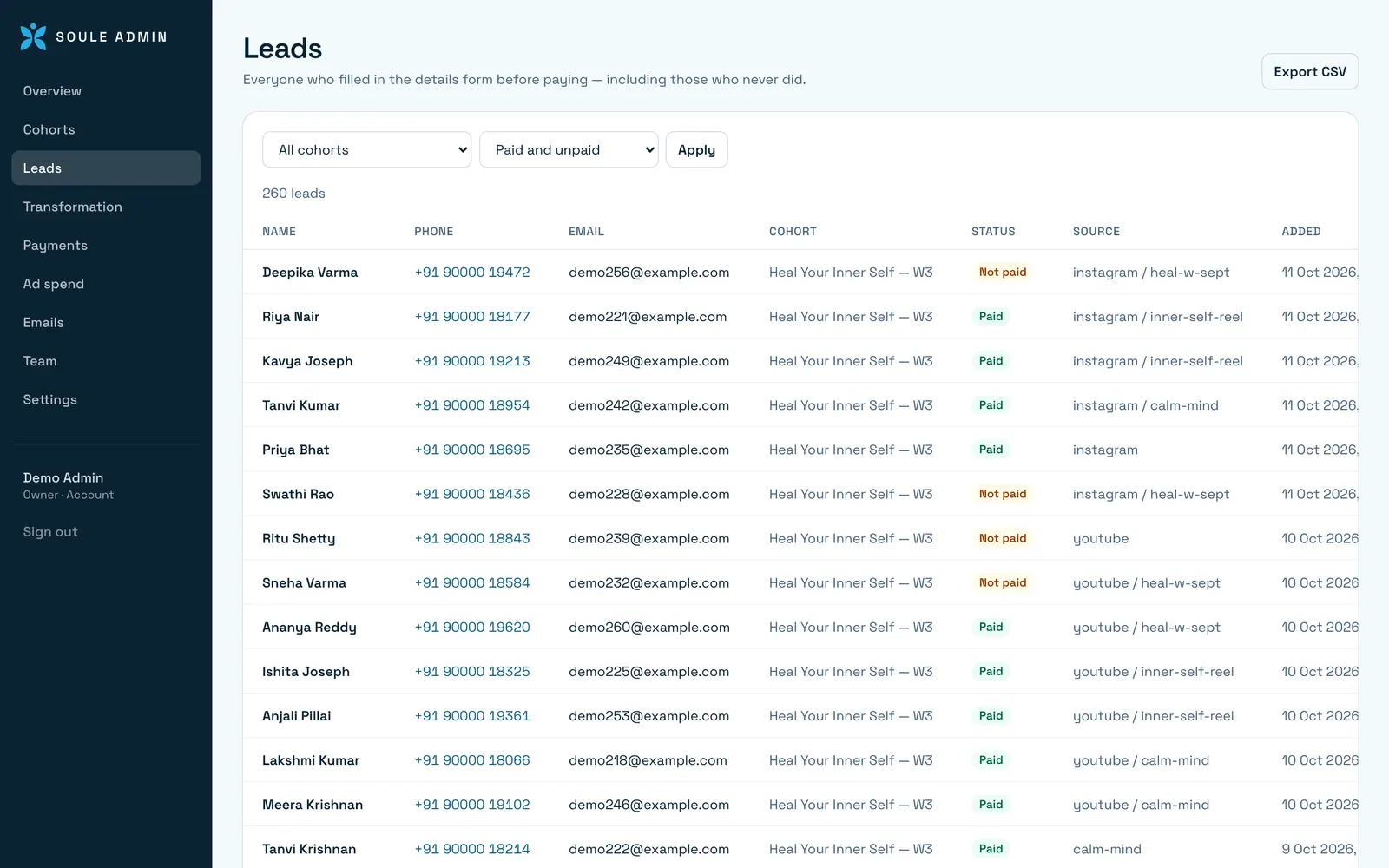Click the Not paid badge for Deepika Varma
This screenshot has width=1389, height=868.
coord(1003,272)
